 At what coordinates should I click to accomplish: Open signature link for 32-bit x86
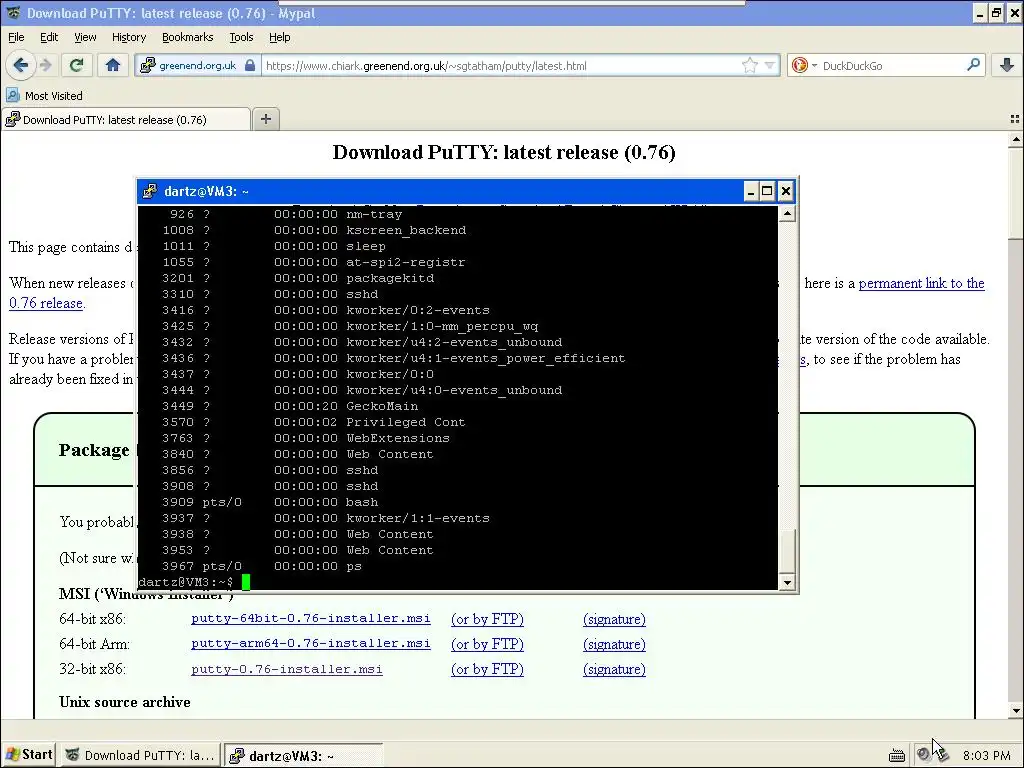pyautogui.click(x=614, y=669)
